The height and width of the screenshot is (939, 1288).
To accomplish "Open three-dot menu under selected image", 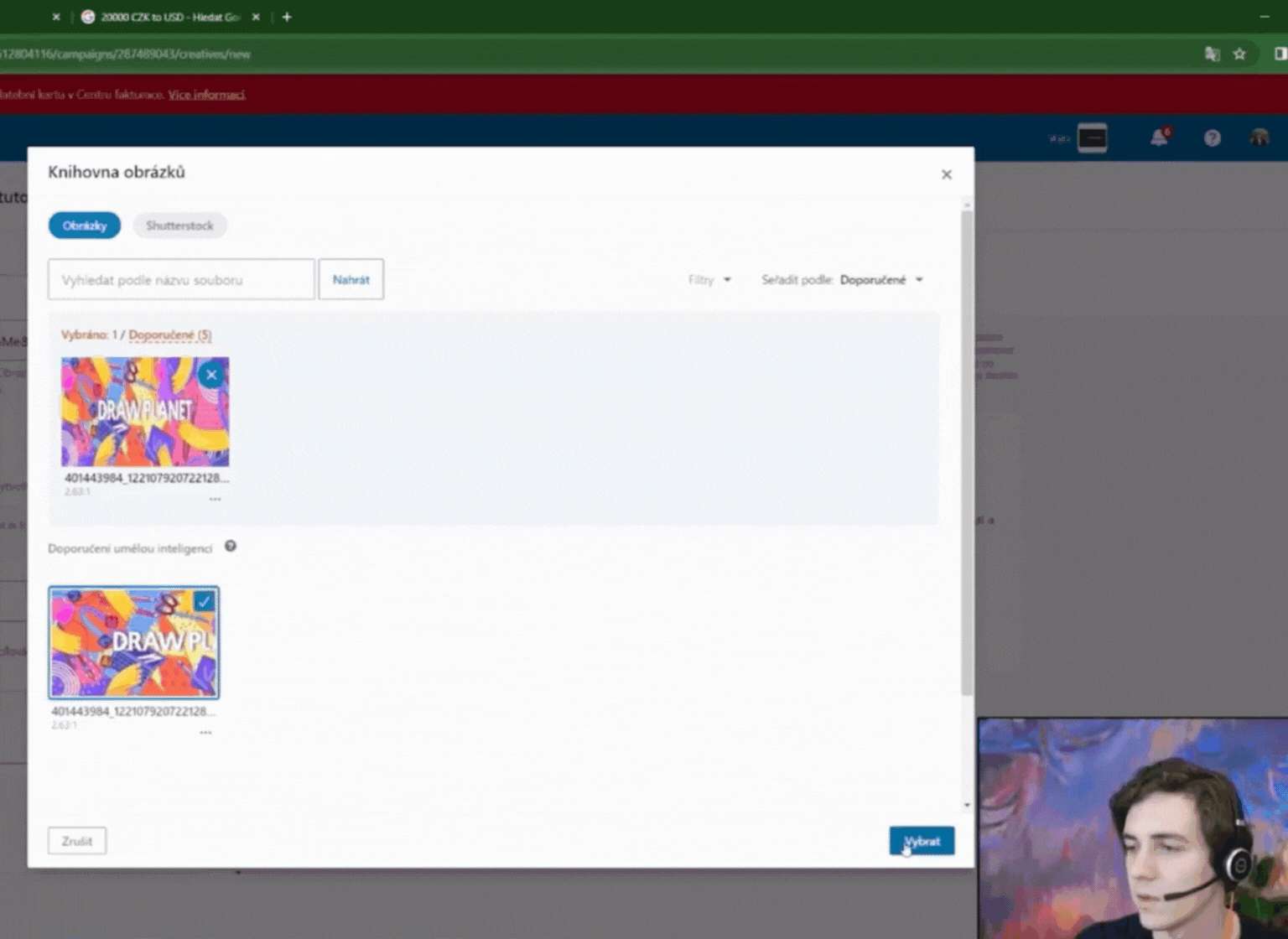I will coord(216,499).
